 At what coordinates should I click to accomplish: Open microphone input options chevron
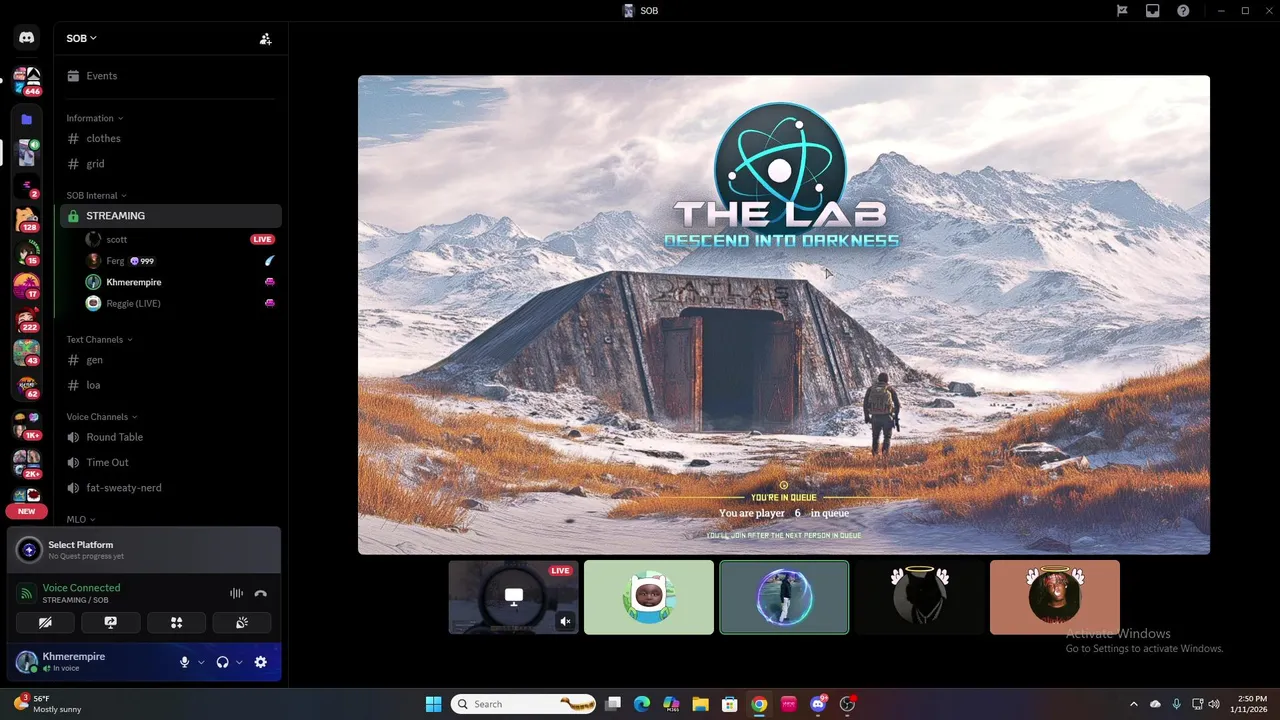[201, 662]
